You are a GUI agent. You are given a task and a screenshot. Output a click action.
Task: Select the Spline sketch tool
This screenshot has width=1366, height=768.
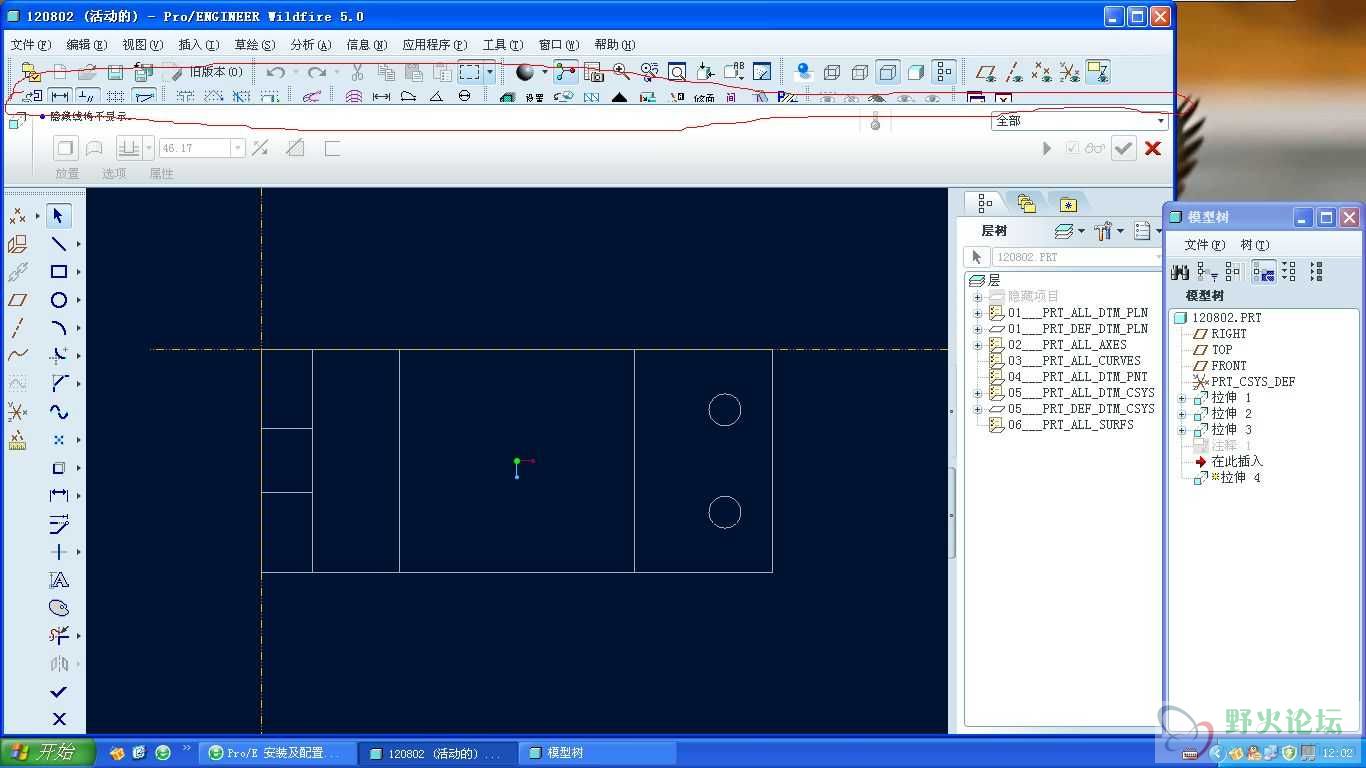[x=59, y=412]
